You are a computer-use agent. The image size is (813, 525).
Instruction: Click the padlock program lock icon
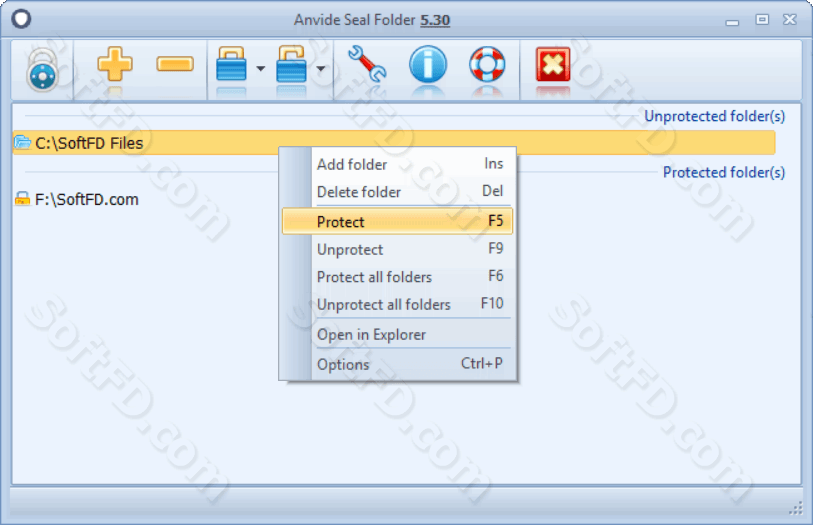[42, 70]
